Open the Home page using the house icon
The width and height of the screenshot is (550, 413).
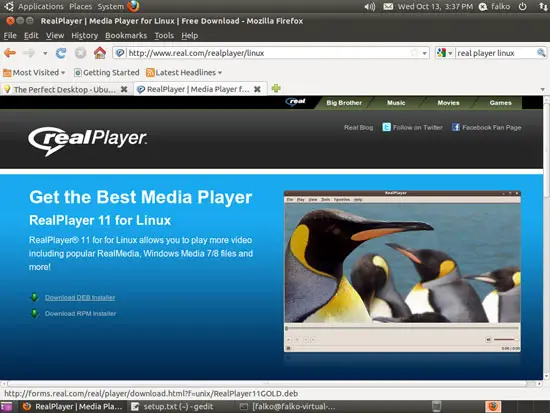click(100, 53)
